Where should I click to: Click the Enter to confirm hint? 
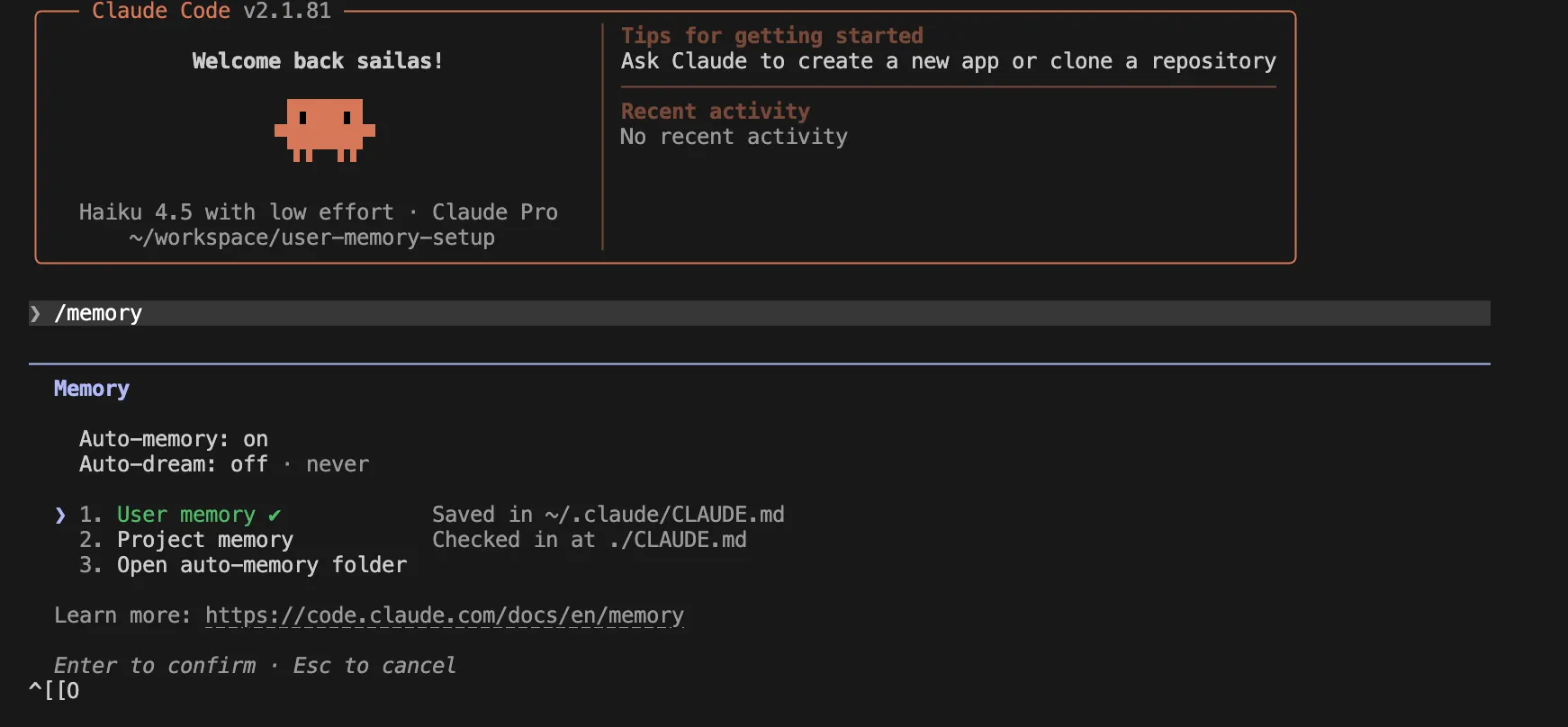(x=154, y=666)
